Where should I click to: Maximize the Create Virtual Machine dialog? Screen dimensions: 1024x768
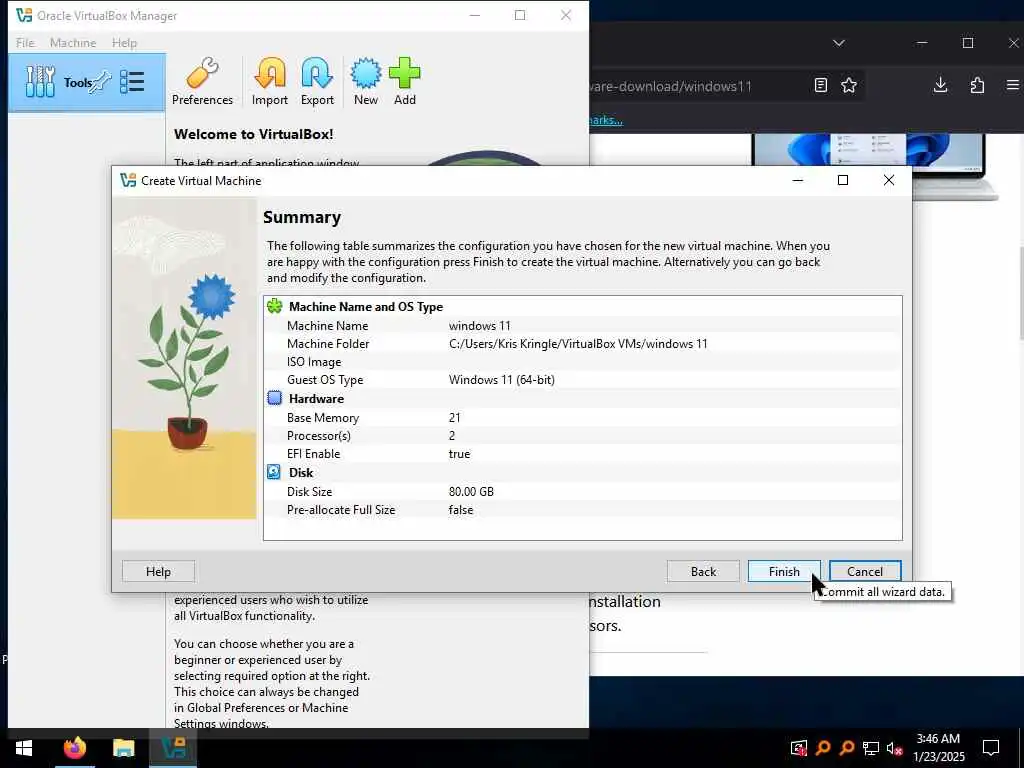pyautogui.click(x=843, y=180)
